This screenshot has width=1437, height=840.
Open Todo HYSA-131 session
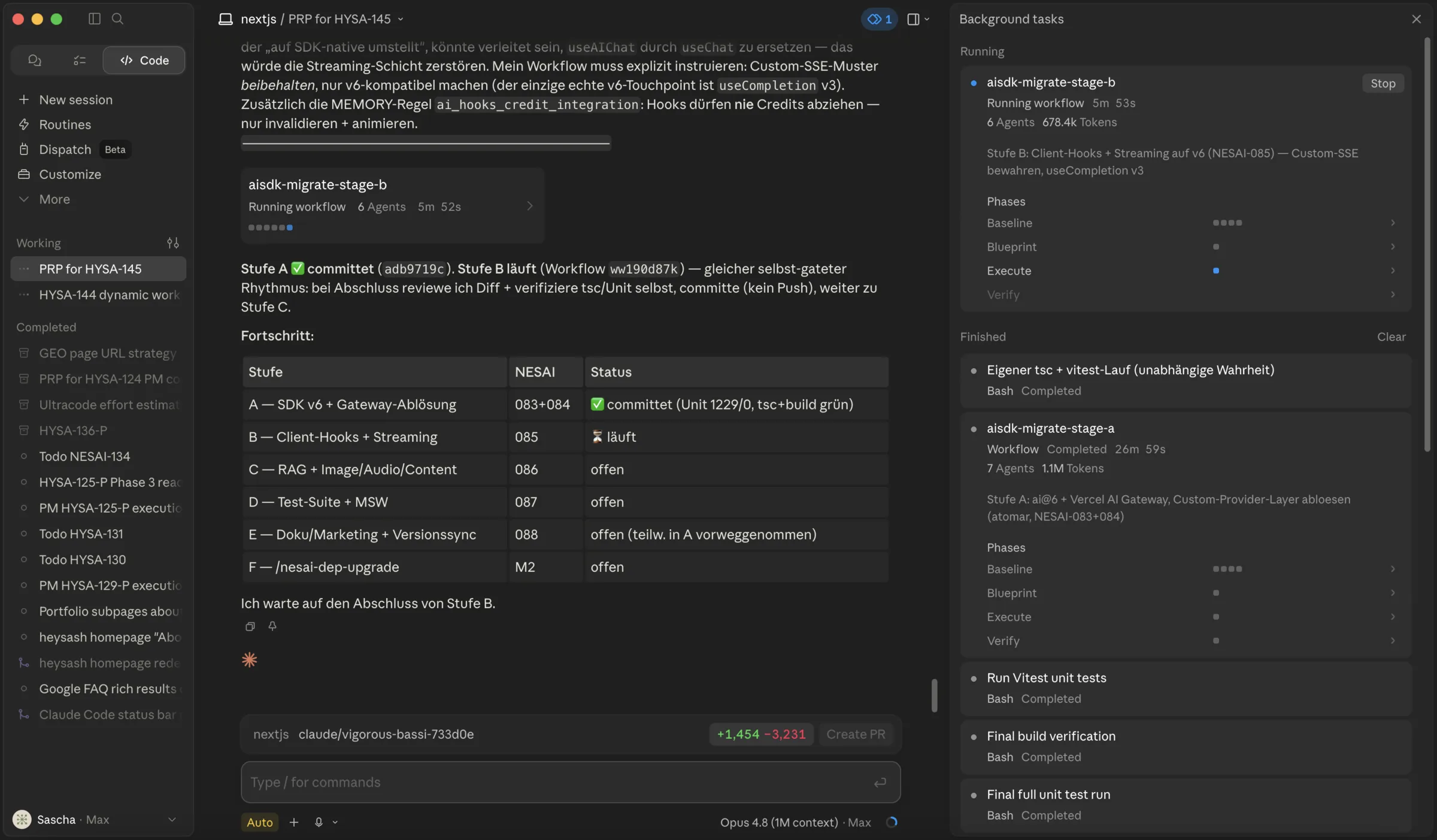(x=98, y=533)
